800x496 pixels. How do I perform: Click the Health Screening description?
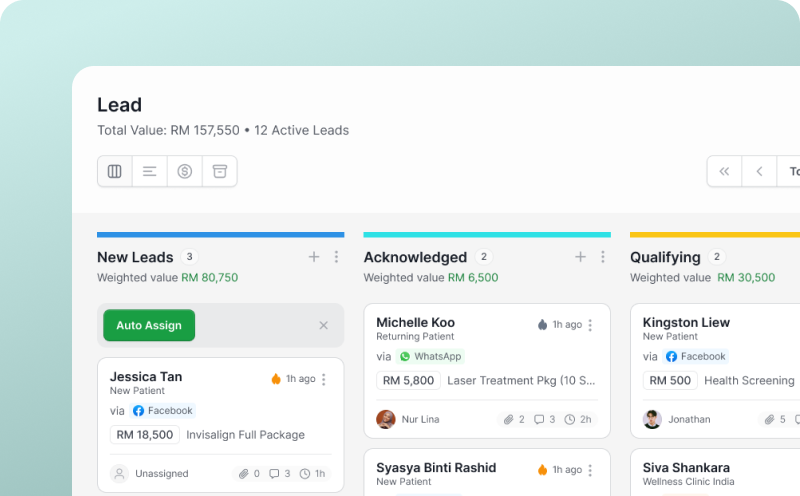coord(749,381)
